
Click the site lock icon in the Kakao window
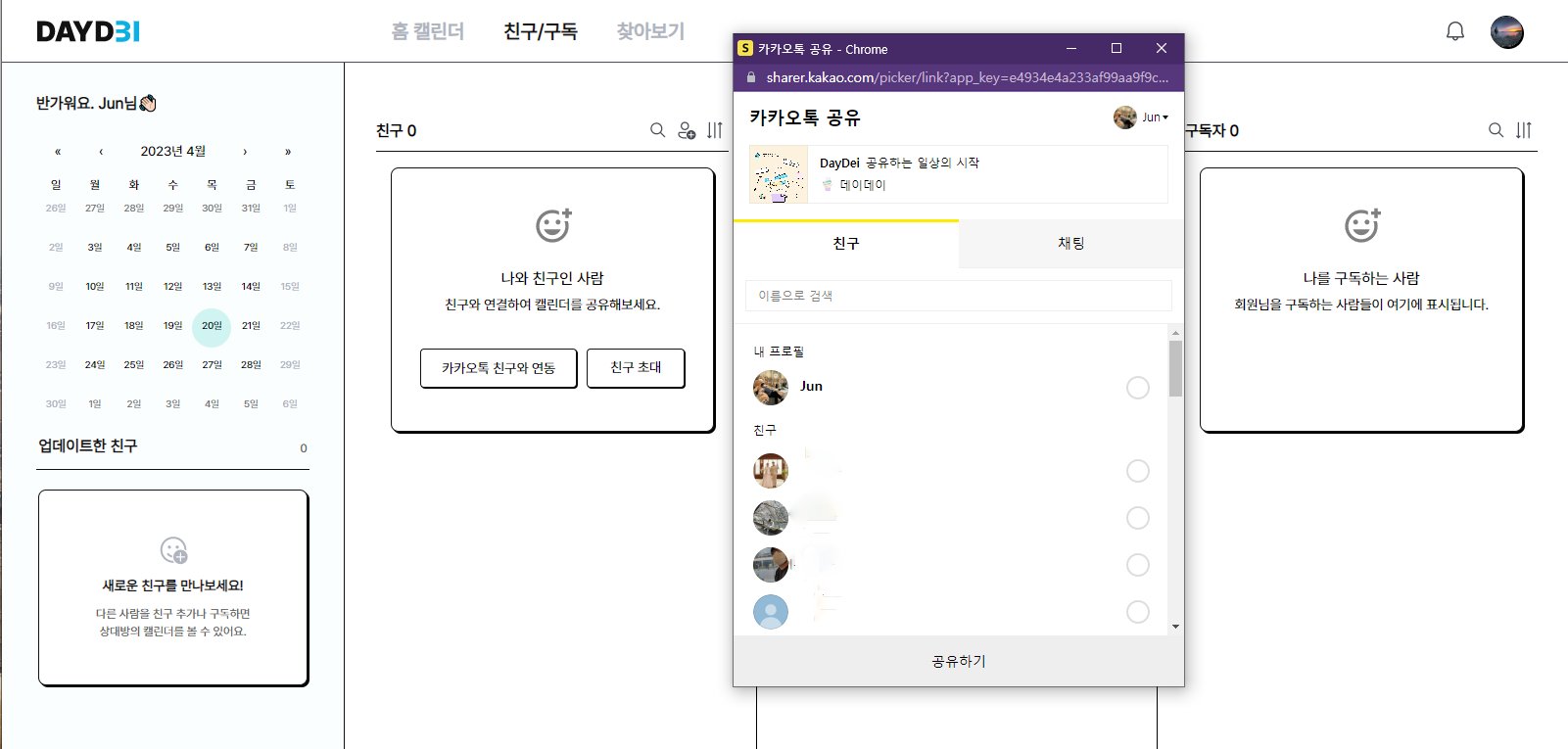coord(751,77)
